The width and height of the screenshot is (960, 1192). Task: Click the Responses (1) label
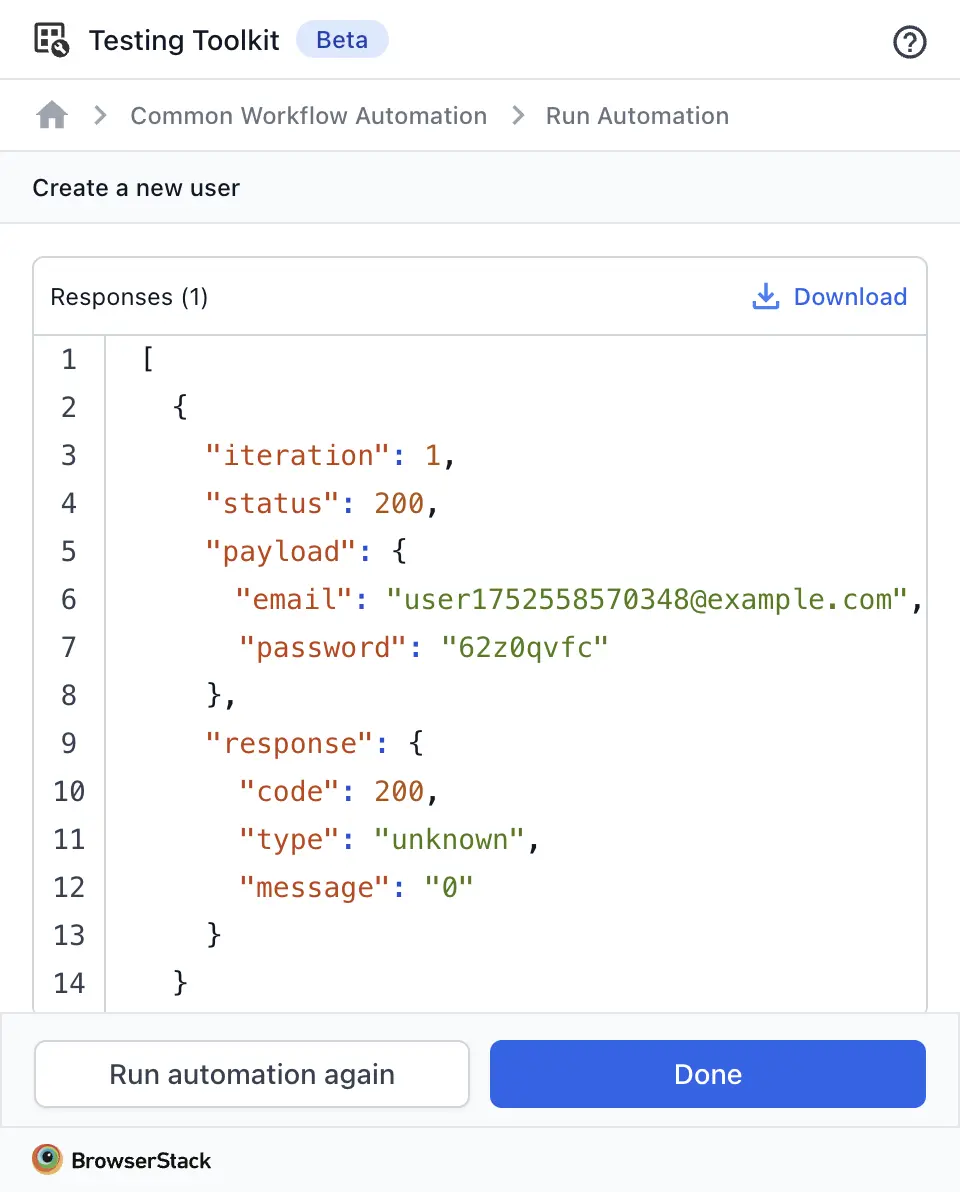pyautogui.click(x=129, y=296)
